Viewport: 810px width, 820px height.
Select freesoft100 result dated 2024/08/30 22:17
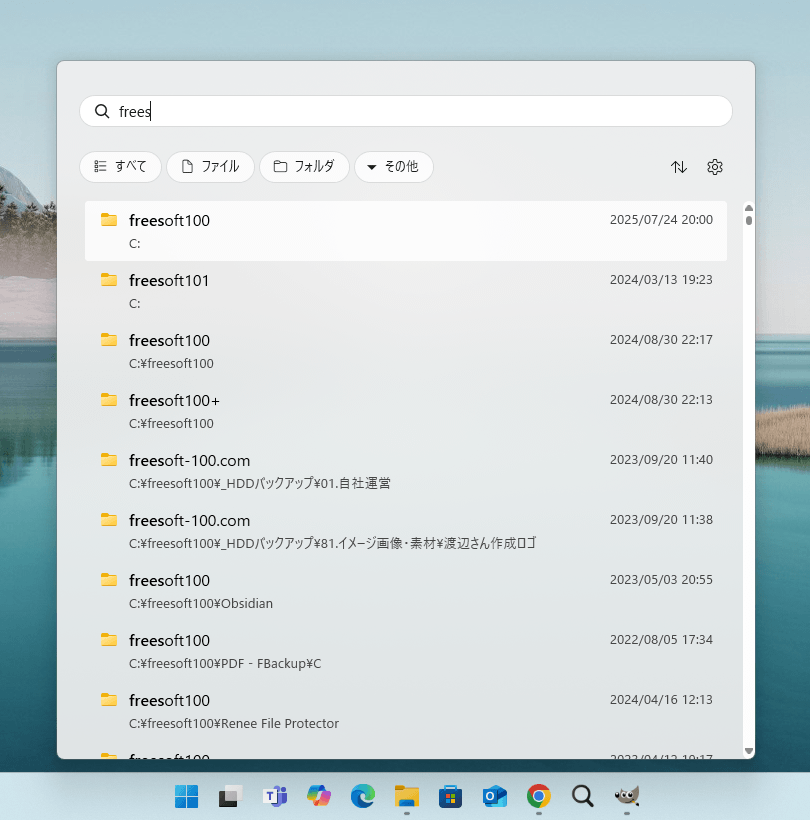[x=406, y=351]
